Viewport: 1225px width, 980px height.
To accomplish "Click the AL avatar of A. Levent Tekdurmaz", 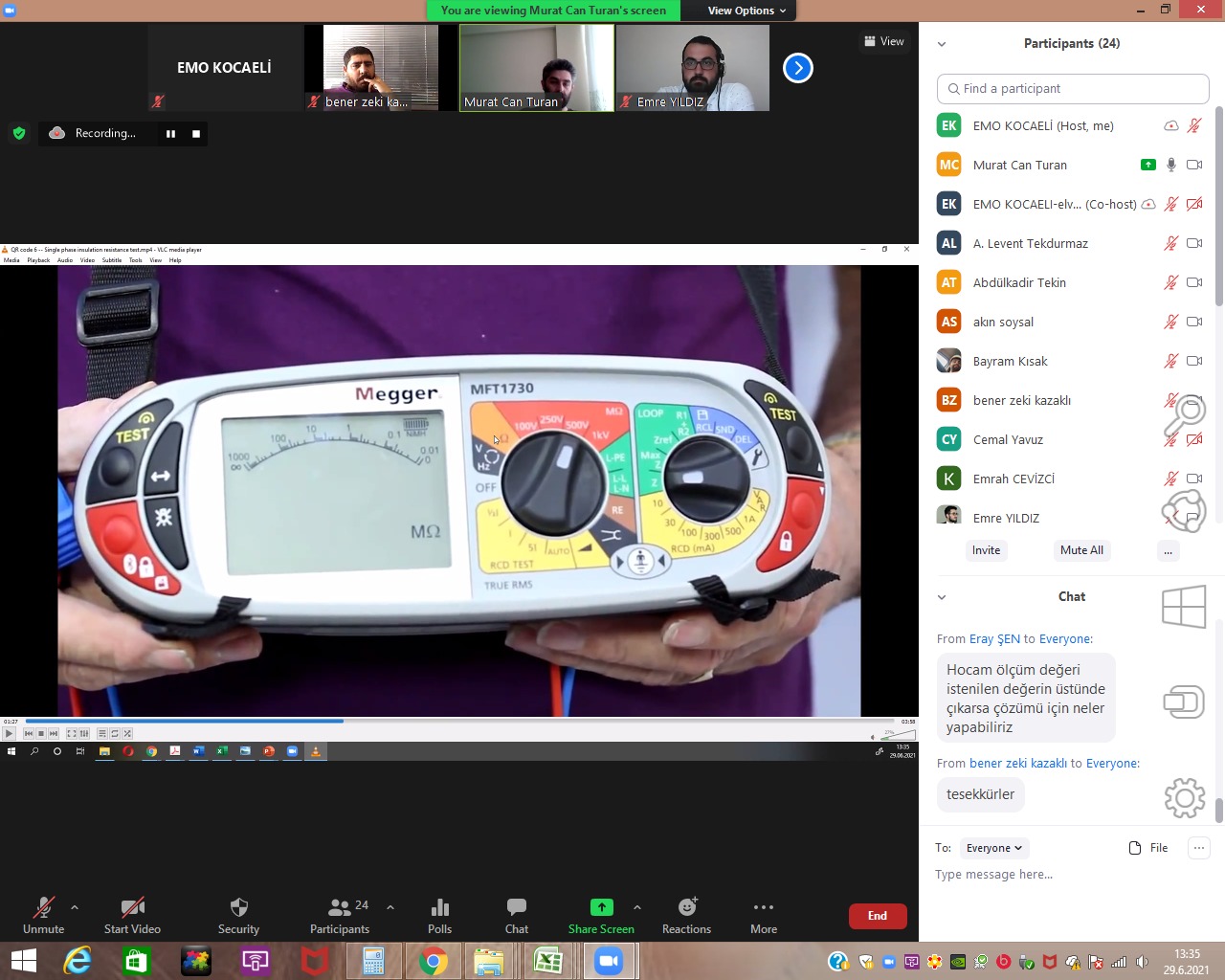I will [x=948, y=243].
